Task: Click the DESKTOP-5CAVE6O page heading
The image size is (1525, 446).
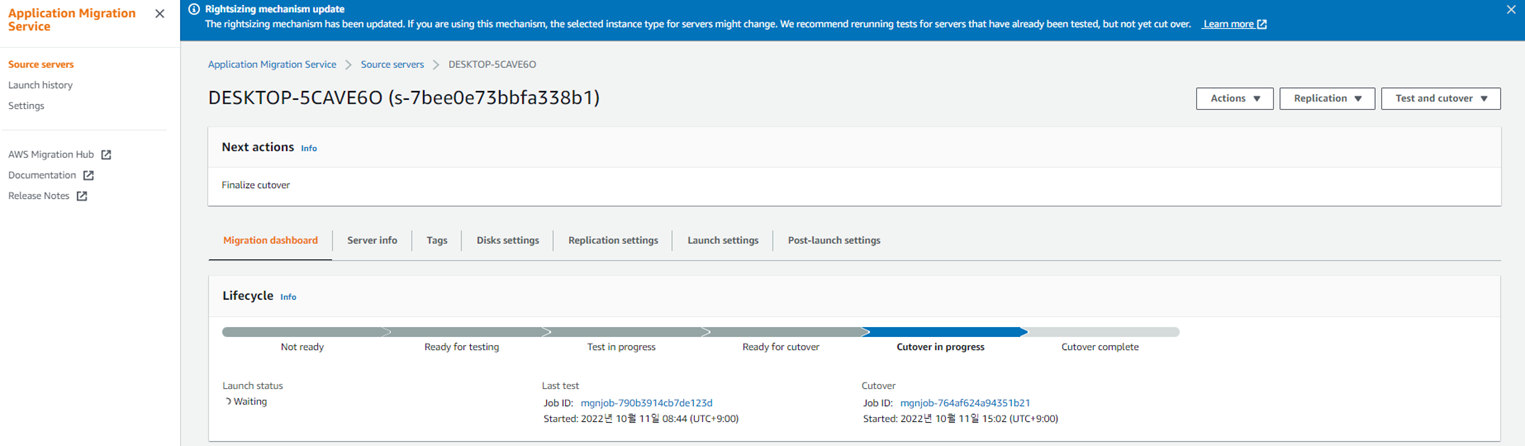Action: (x=404, y=98)
